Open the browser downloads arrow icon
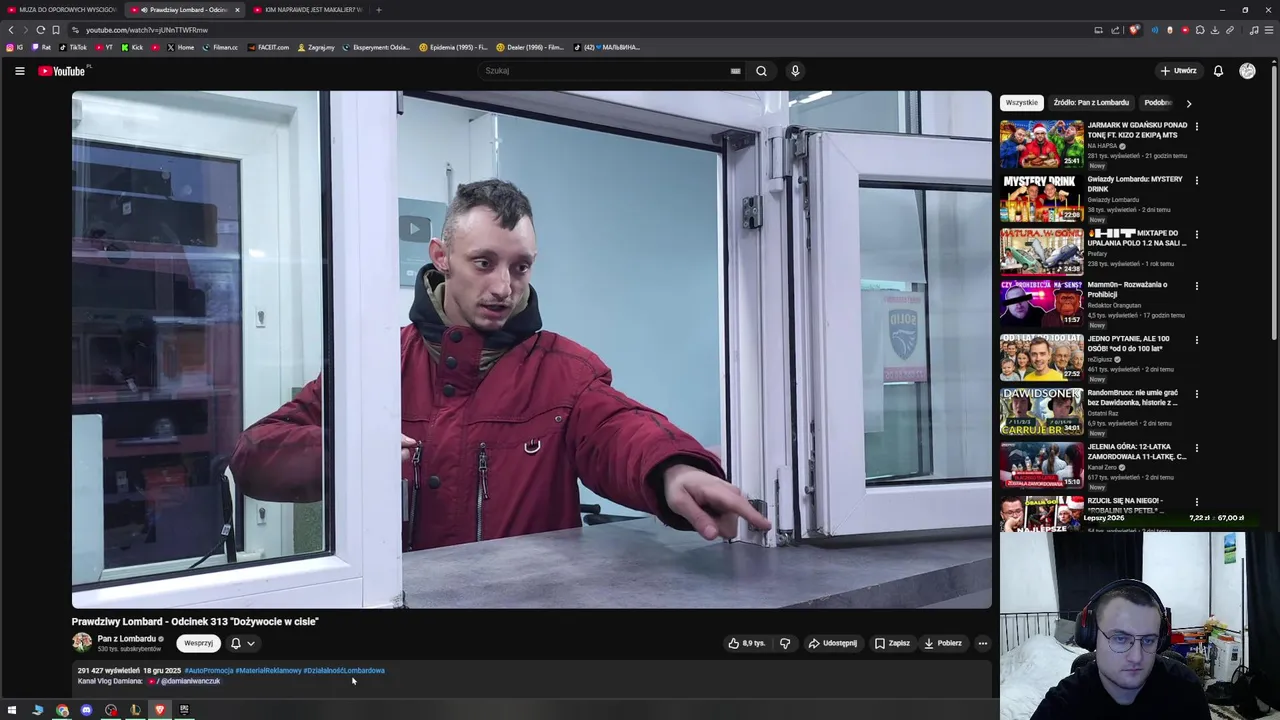This screenshot has height=720, width=1280. (1215, 30)
